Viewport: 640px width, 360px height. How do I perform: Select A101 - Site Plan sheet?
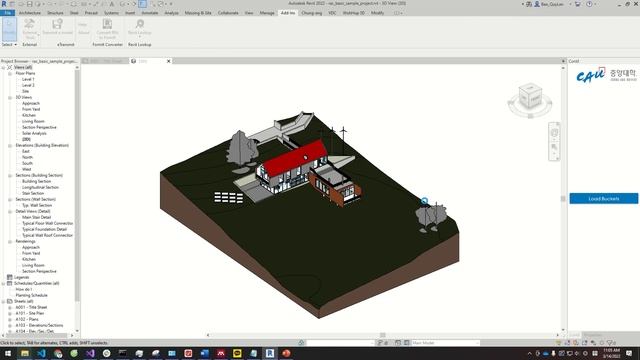tap(29, 313)
